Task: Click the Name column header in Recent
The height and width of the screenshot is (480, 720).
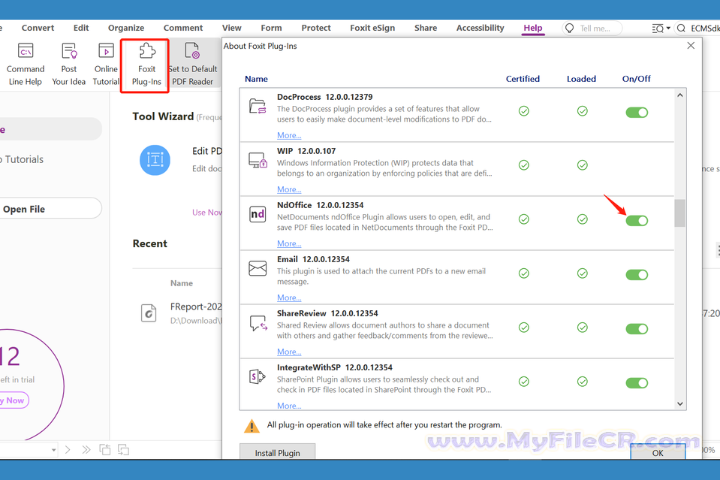Action: [181, 283]
